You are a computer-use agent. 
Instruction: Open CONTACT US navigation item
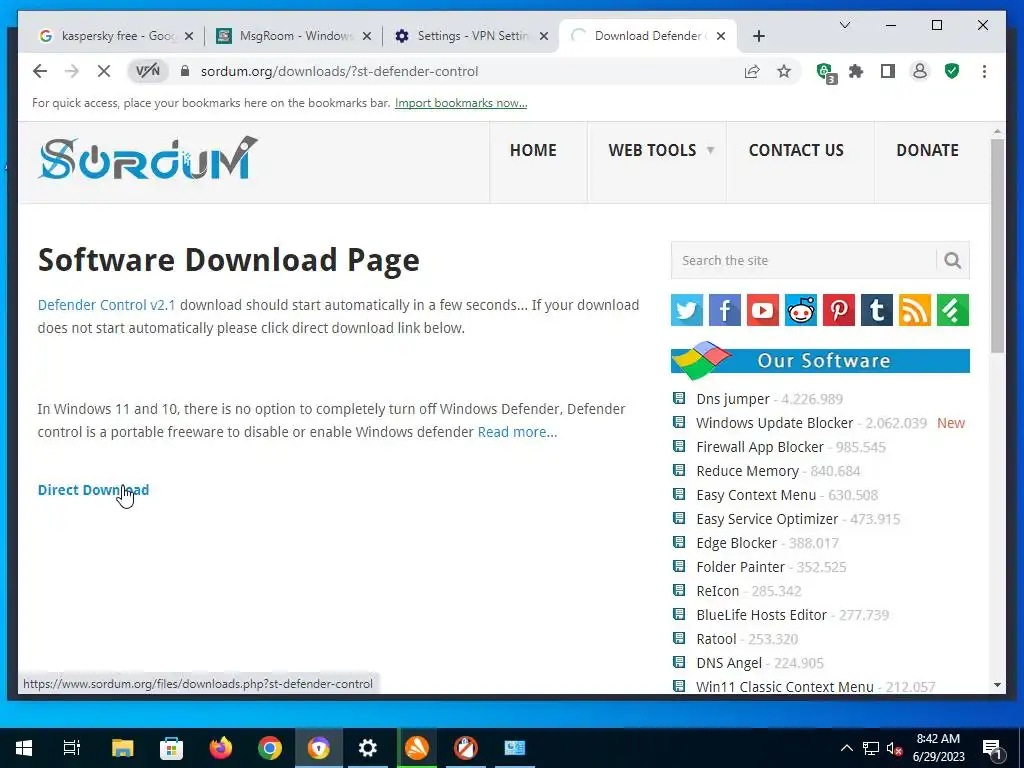tap(796, 150)
